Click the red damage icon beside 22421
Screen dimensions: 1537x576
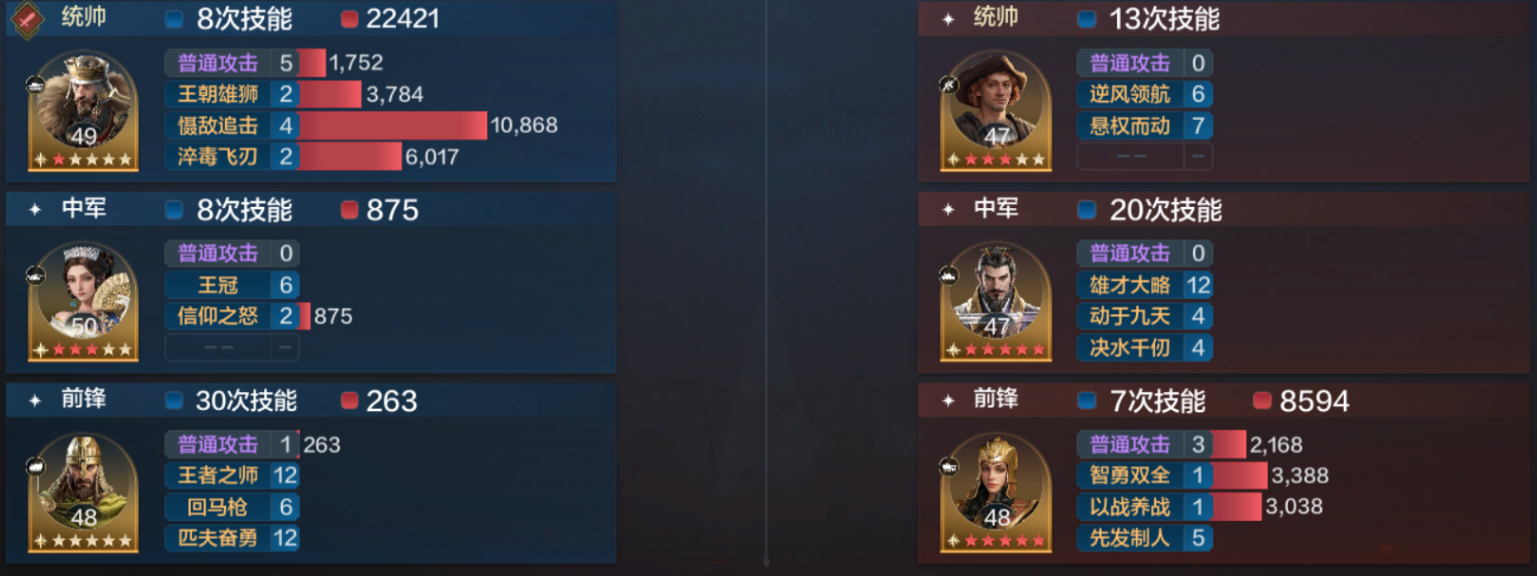[349, 19]
